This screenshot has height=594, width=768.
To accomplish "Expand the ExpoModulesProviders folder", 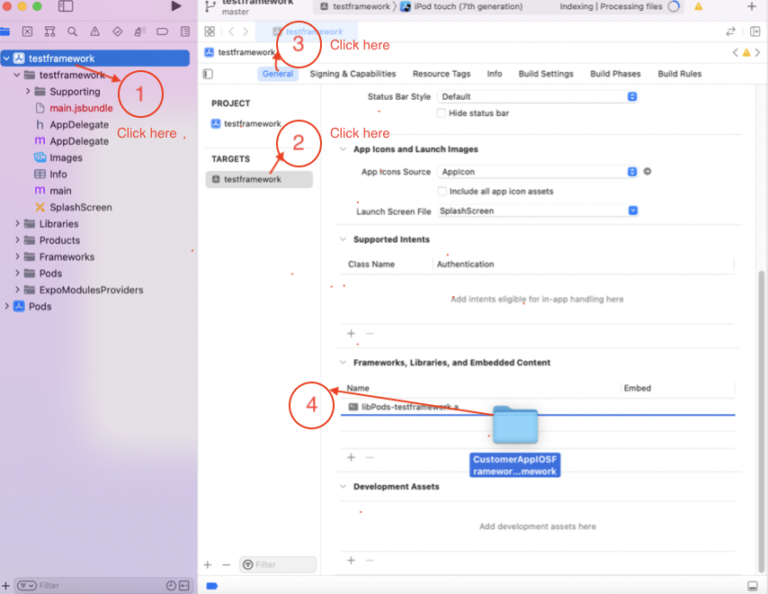I will [17, 289].
